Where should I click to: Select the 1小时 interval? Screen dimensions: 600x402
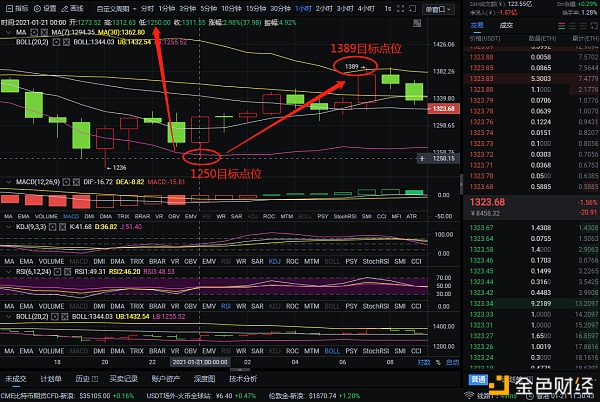coord(303,8)
